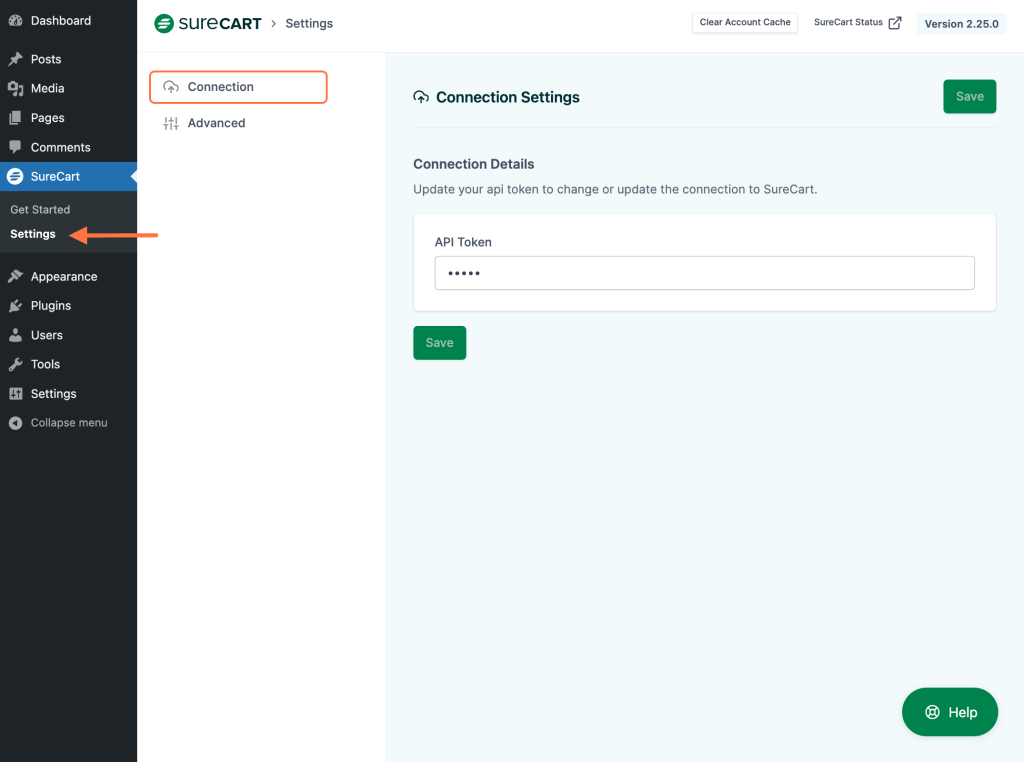Open the Media library icon
The height and width of the screenshot is (762, 1024).
(x=14, y=88)
